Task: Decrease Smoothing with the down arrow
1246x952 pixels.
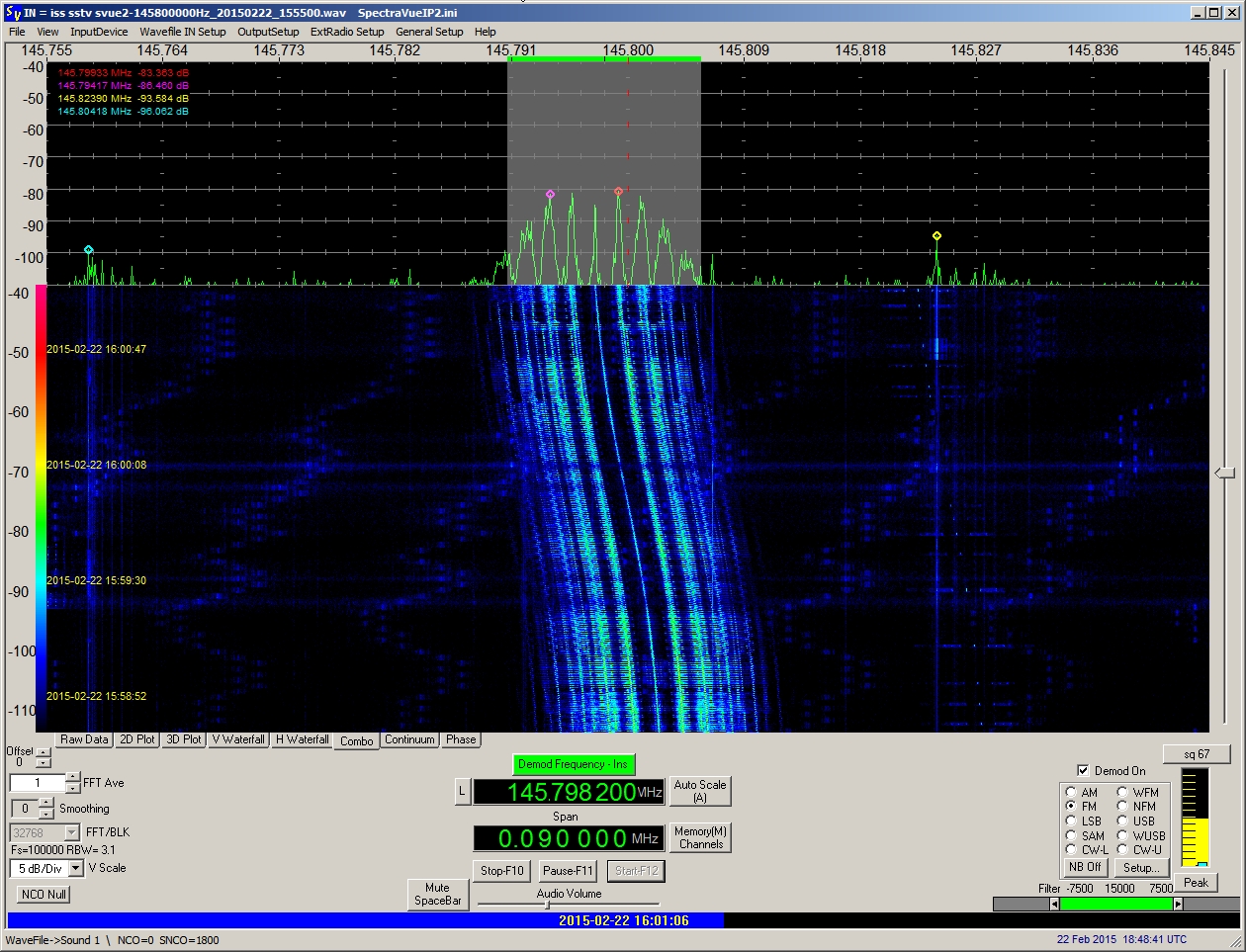Action: [45, 814]
